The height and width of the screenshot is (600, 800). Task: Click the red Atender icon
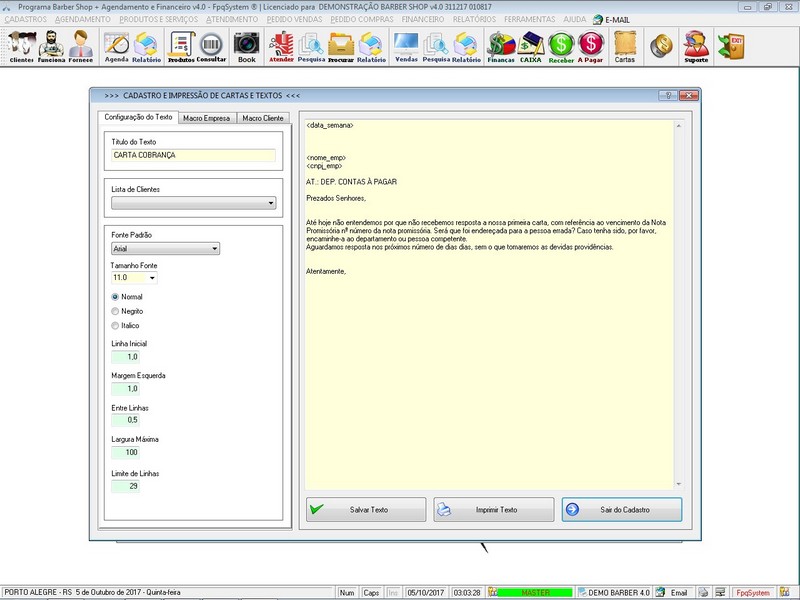pos(281,47)
